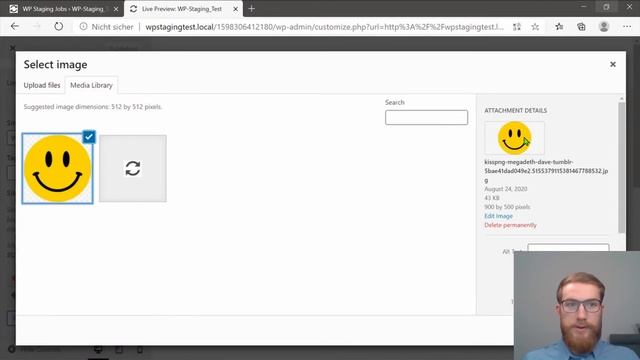This screenshot has width=640, height=360.
Task: Open the Edit Image link
Action: click(498, 216)
